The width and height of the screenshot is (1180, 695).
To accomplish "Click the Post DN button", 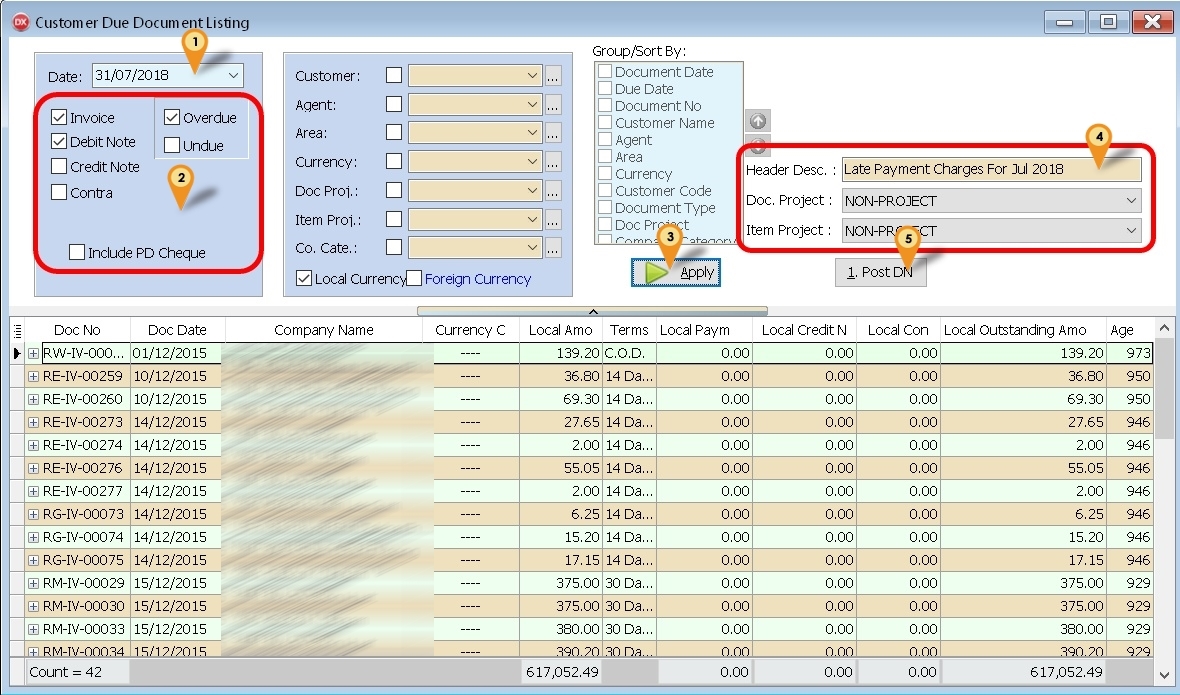I will pos(880,272).
